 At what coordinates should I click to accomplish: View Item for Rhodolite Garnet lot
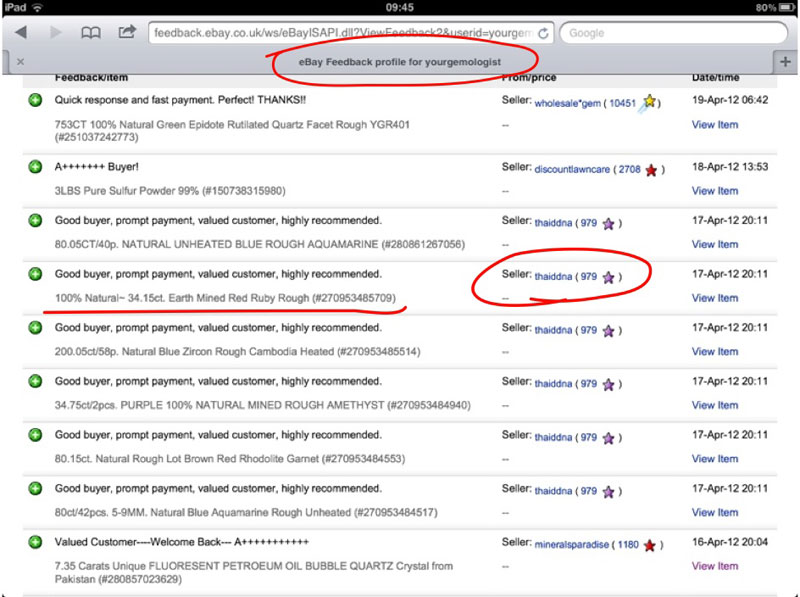tap(715, 459)
